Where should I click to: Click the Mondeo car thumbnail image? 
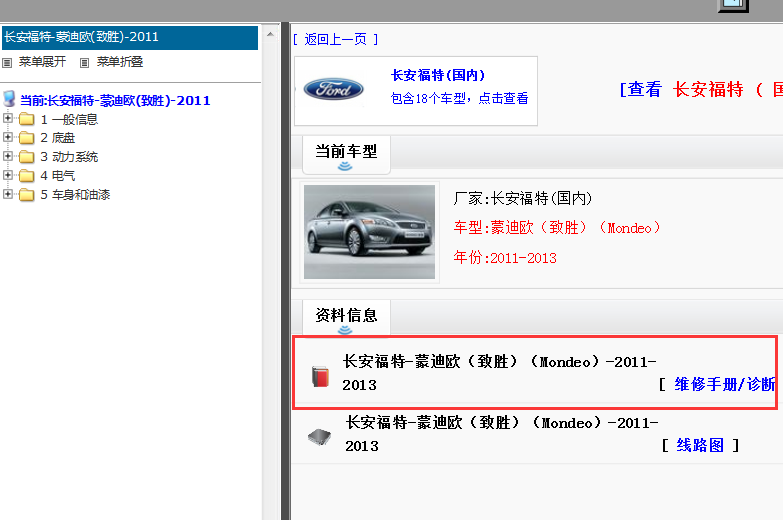coord(370,232)
